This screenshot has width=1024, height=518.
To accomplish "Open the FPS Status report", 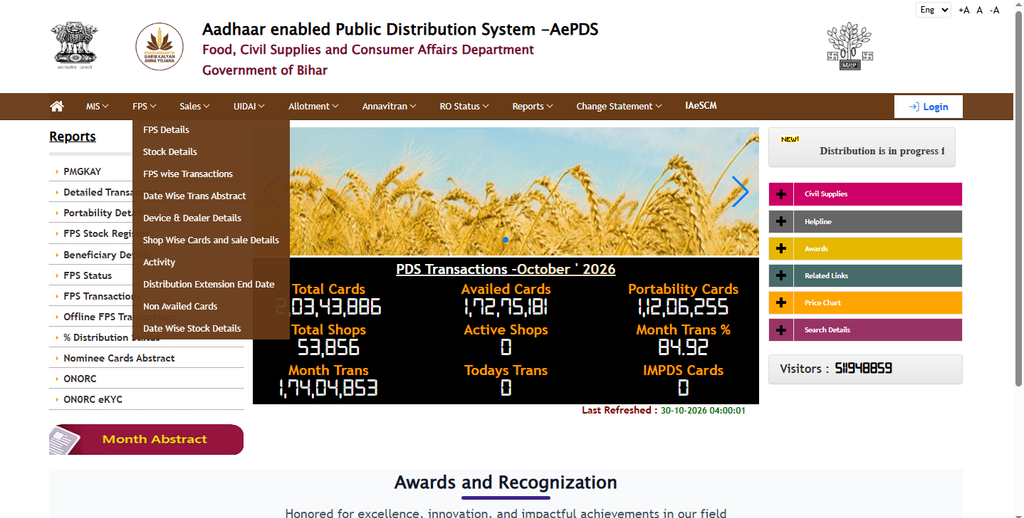I will click(88, 276).
